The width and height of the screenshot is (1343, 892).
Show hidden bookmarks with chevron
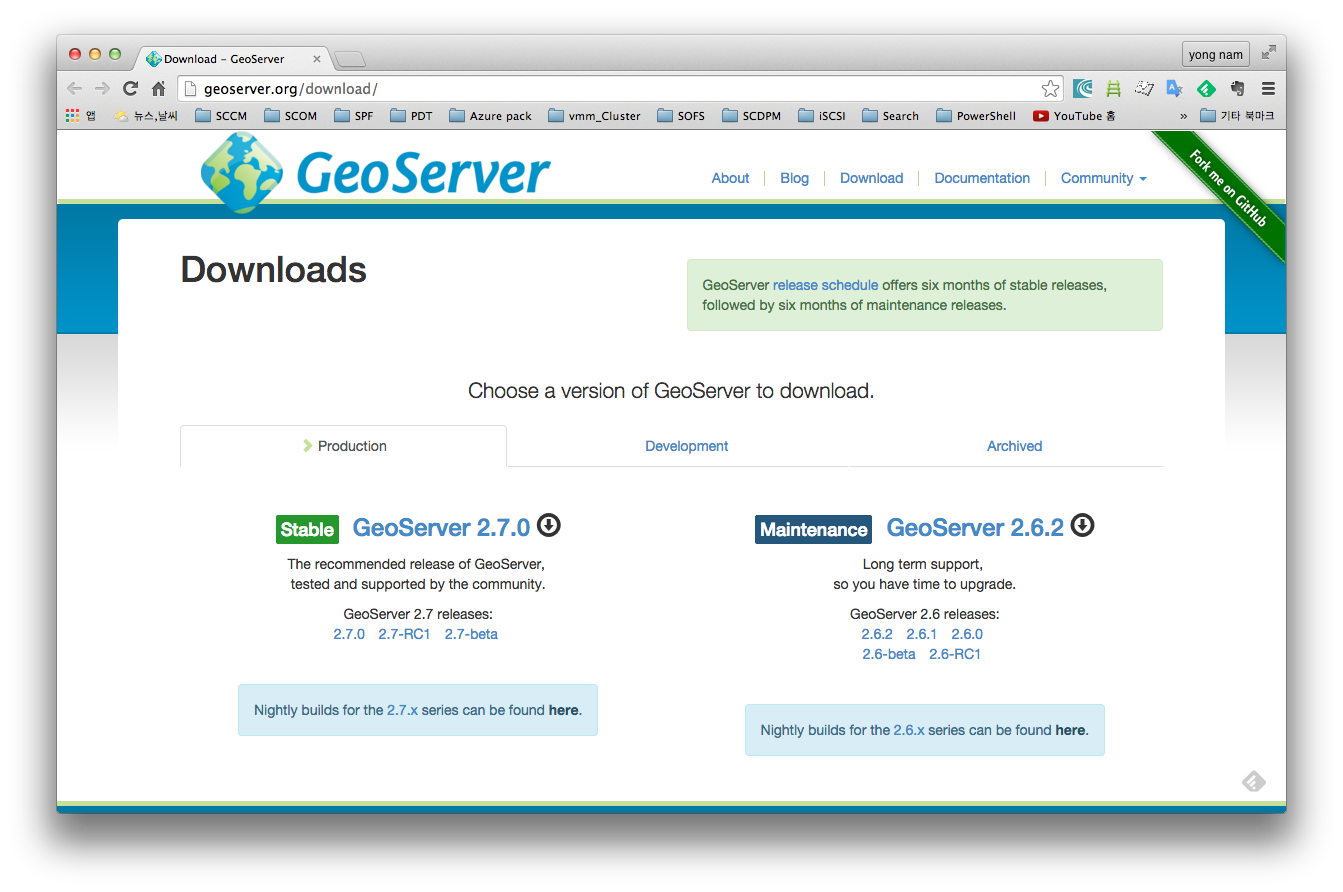pos(1184,116)
